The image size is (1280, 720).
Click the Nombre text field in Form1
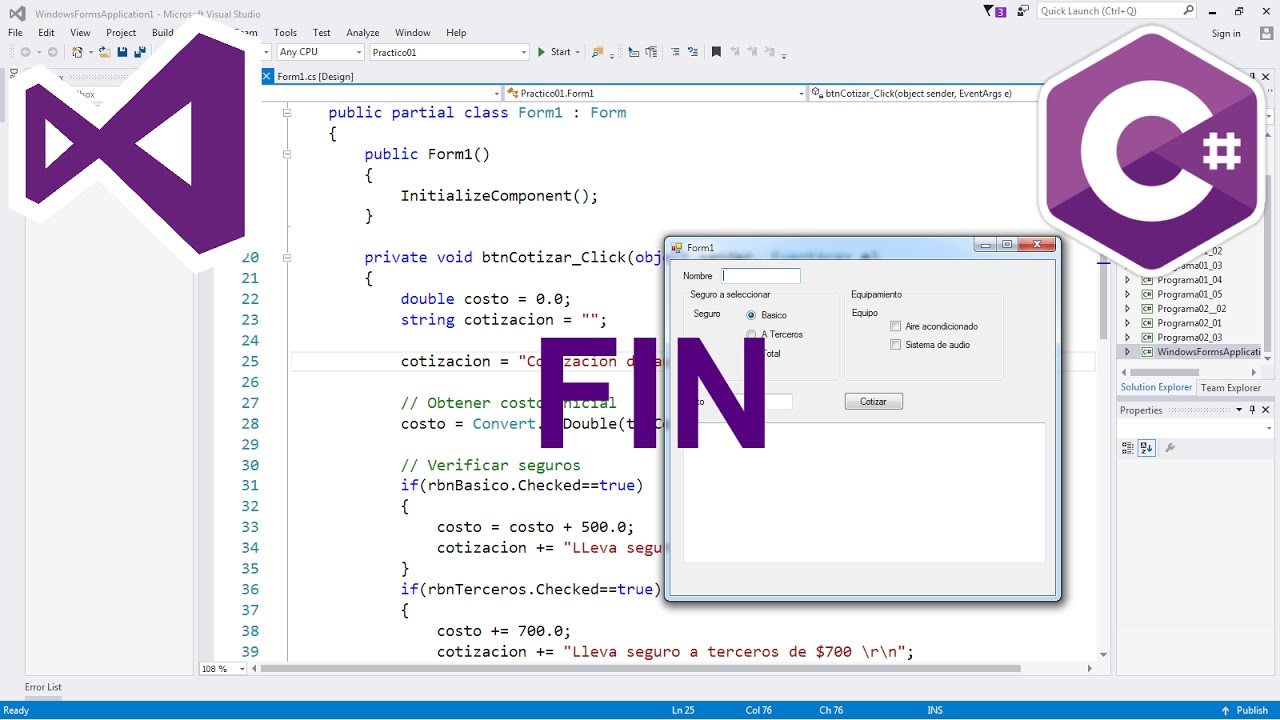pyautogui.click(x=761, y=276)
